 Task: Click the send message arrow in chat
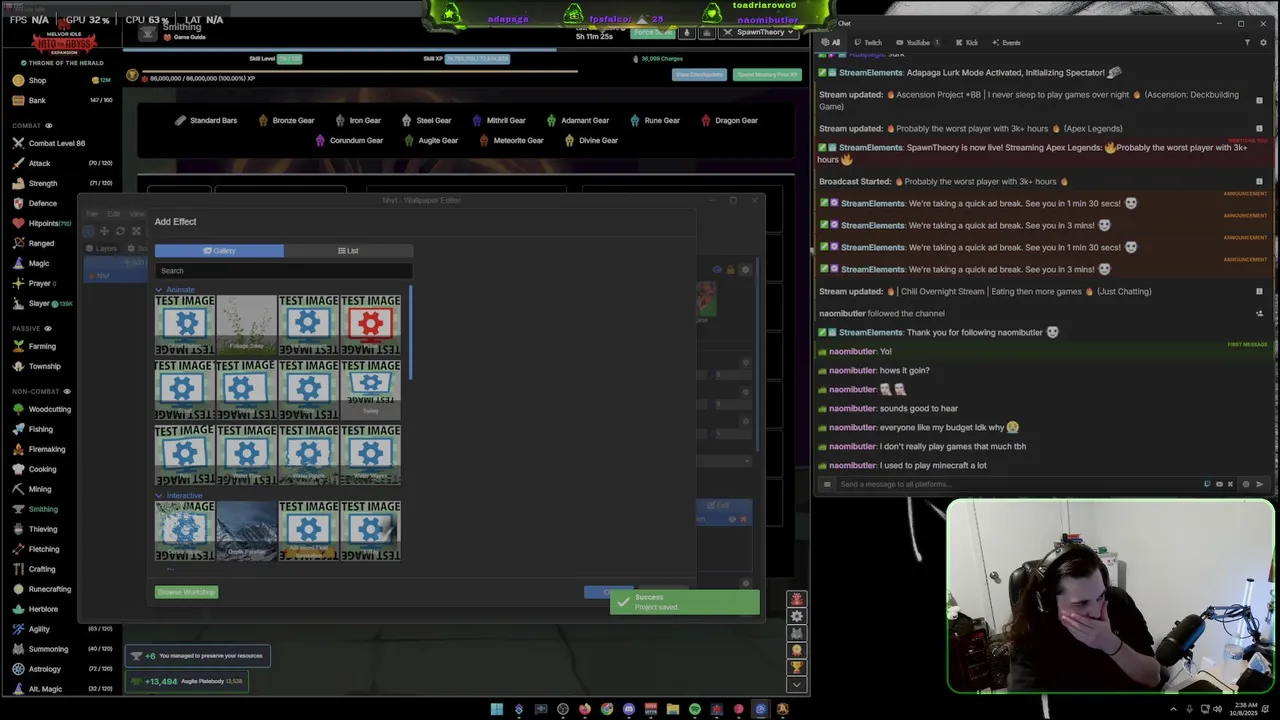[1259, 484]
